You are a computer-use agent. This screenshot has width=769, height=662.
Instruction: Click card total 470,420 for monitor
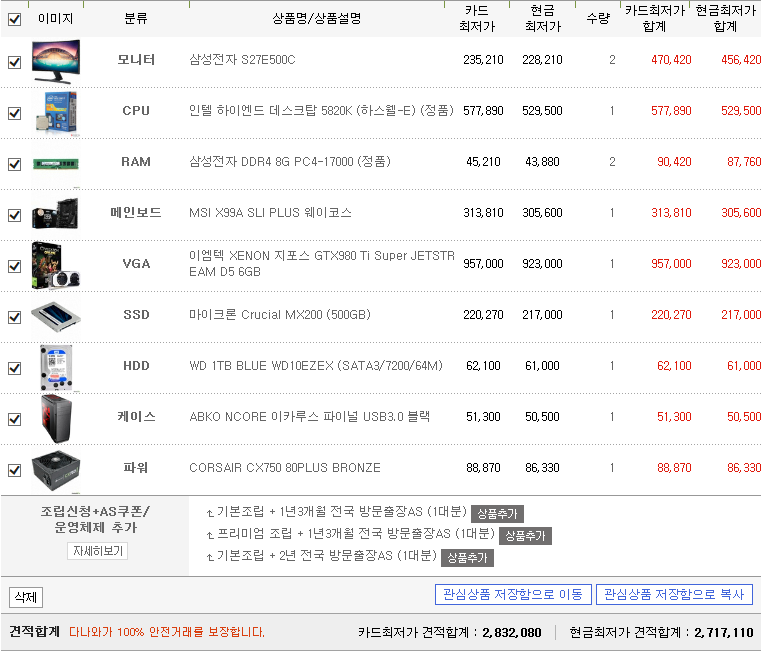tap(671, 60)
